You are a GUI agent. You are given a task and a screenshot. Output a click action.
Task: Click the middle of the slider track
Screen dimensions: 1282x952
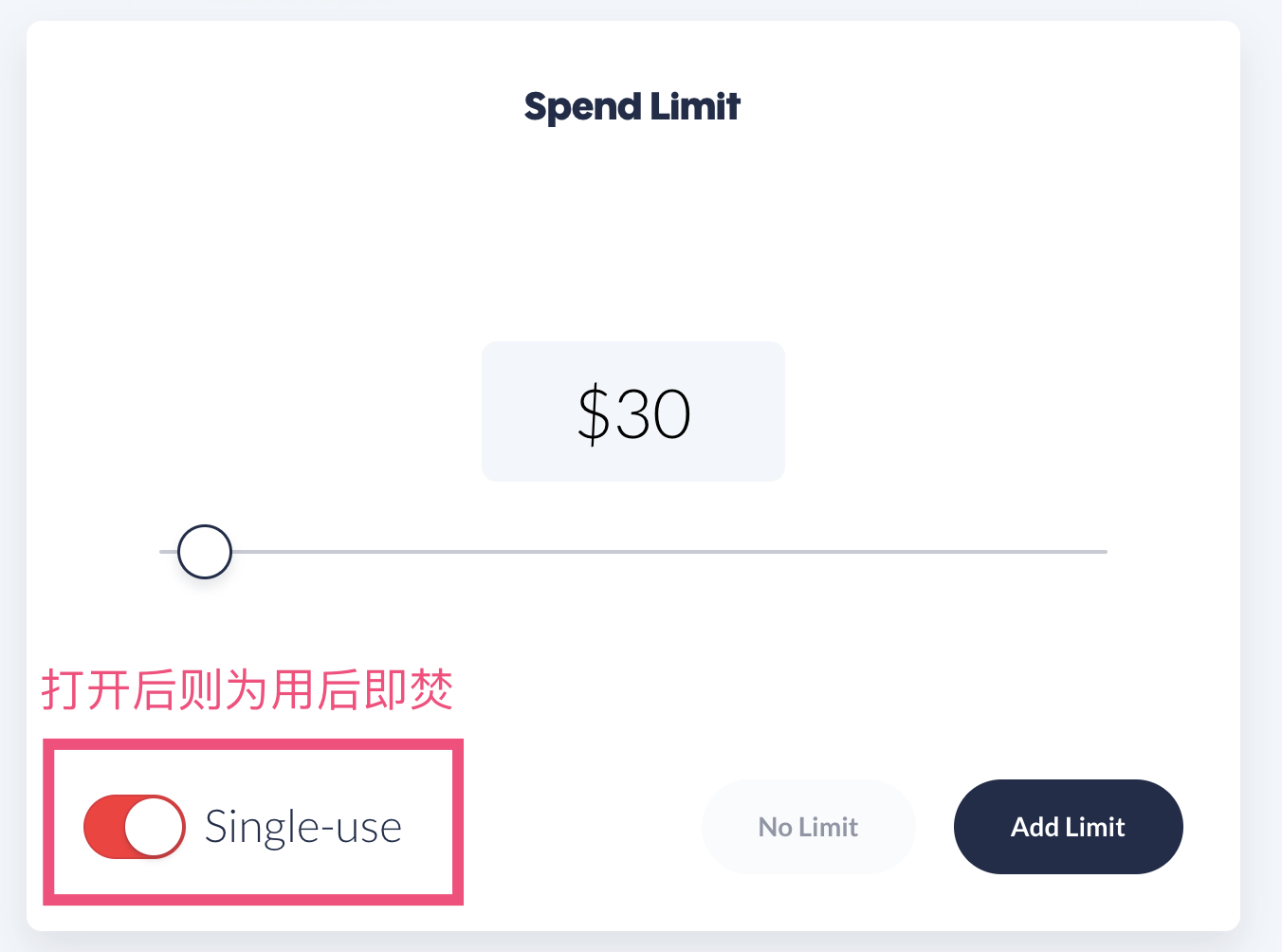point(633,551)
